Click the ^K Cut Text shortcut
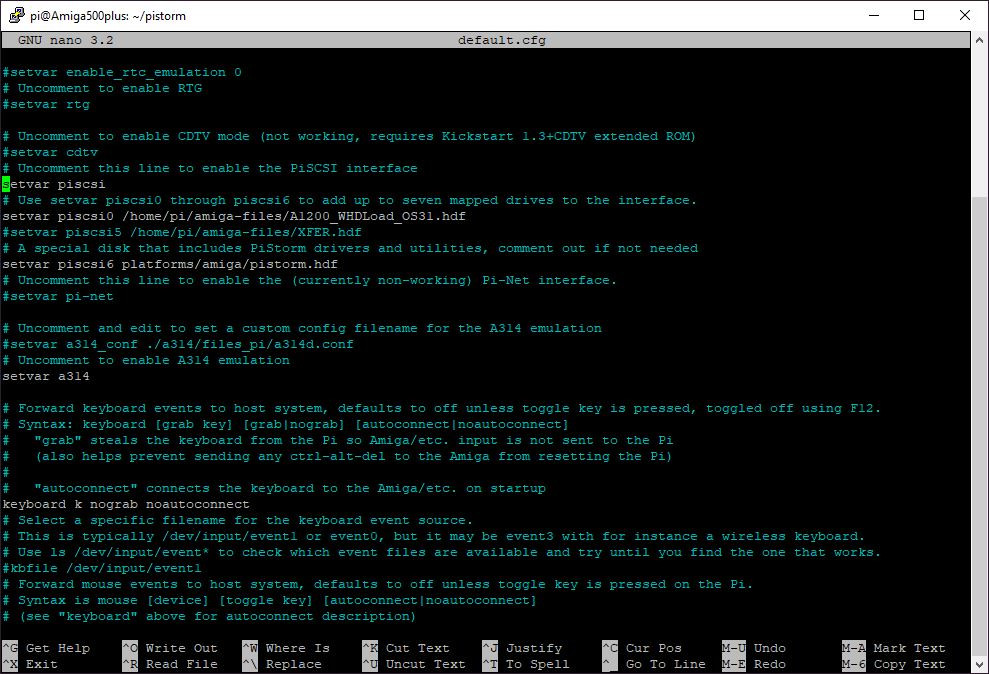 tap(406, 648)
